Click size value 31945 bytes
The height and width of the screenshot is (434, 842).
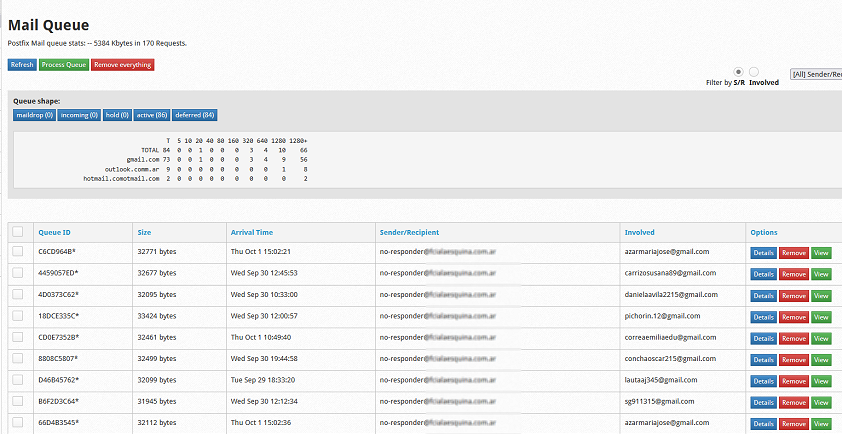157,401
